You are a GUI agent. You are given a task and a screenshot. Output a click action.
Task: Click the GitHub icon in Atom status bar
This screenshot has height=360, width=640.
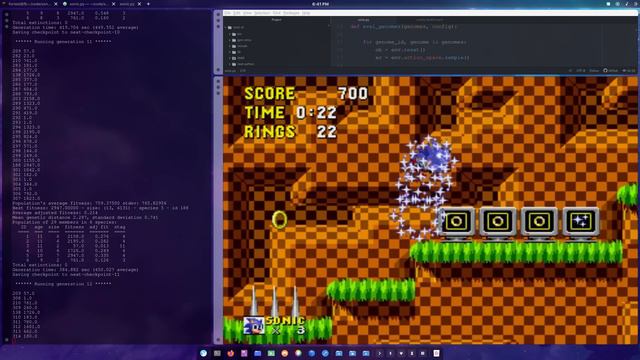pos(610,71)
